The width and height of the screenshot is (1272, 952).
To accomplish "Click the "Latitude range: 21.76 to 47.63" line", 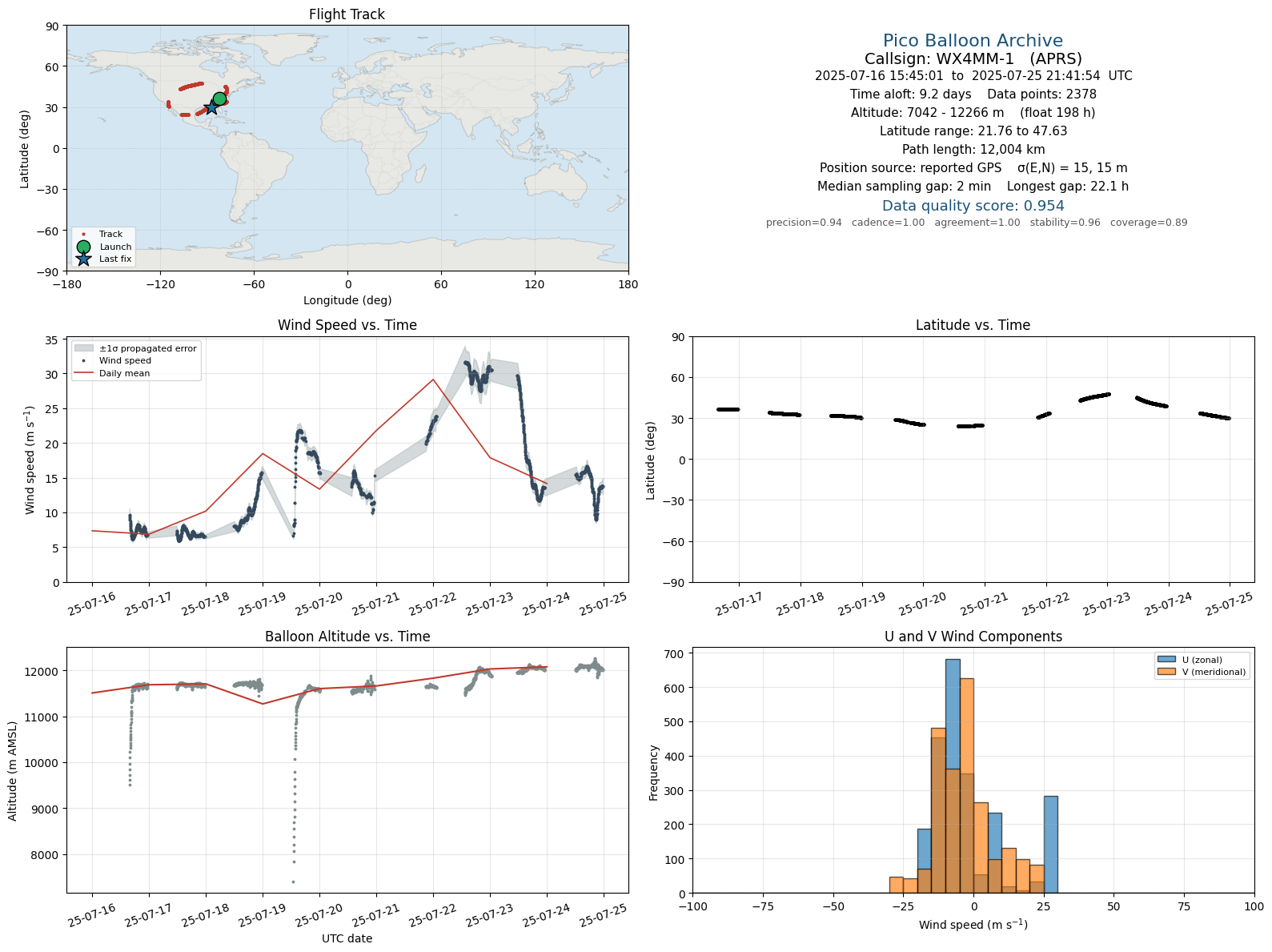I will pyautogui.click(x=973, y=131).
